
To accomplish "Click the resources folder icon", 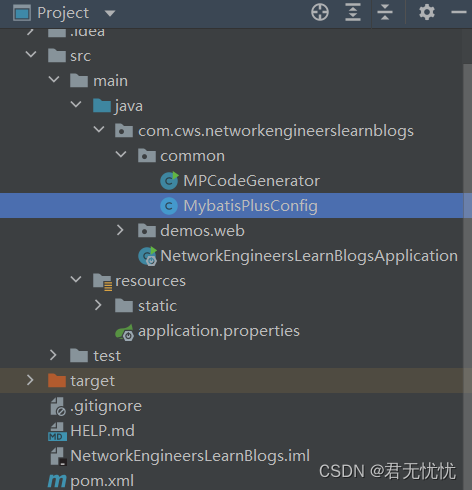I will pyautogui.click(x=102, y=282).
